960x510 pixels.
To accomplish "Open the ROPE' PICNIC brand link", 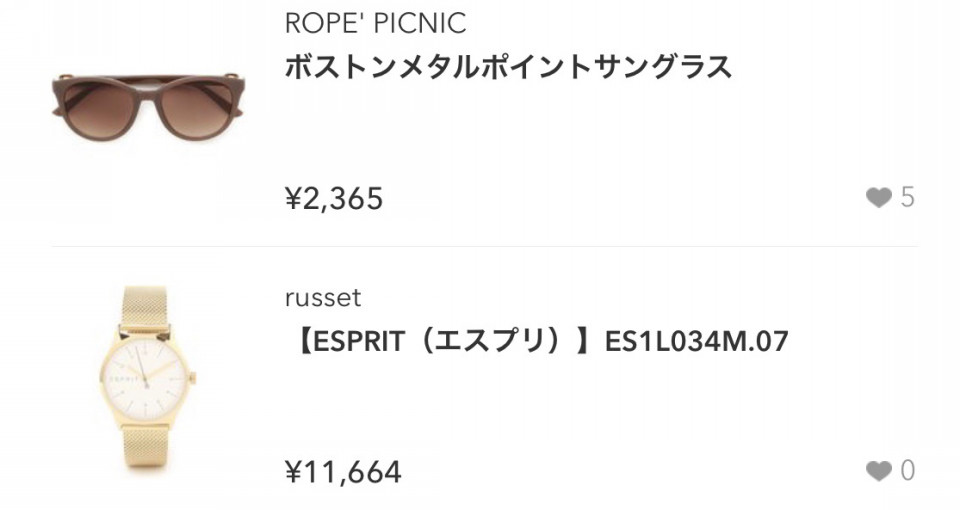I will click(375, 24).
